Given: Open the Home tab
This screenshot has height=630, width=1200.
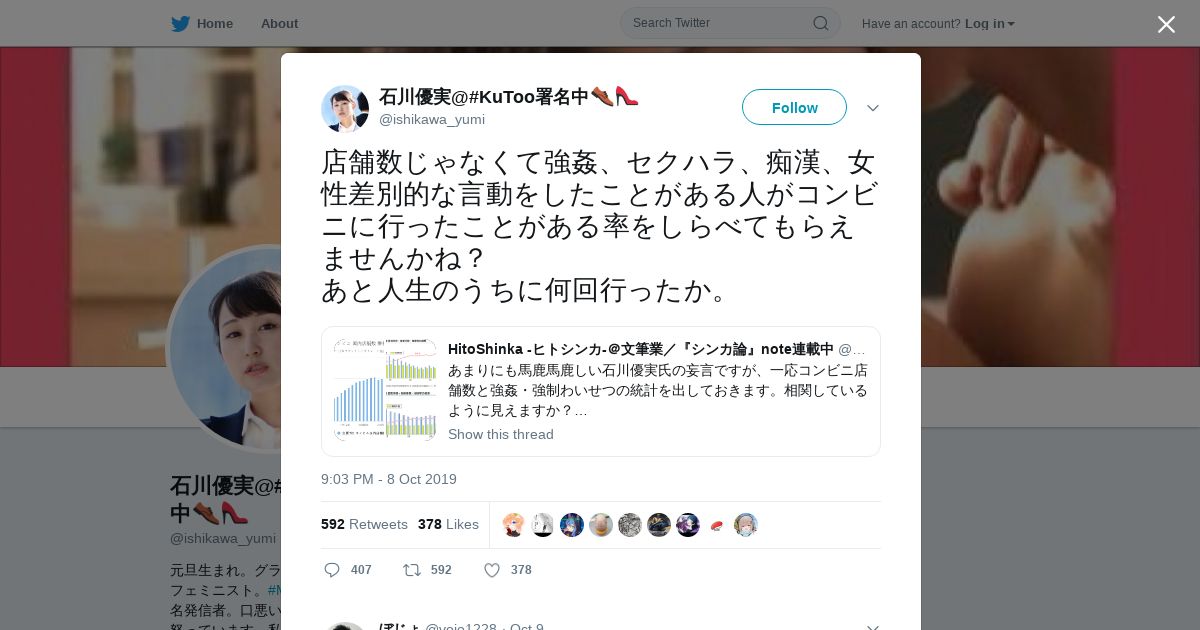Looking at the screenshot, I should click(202, 23).
